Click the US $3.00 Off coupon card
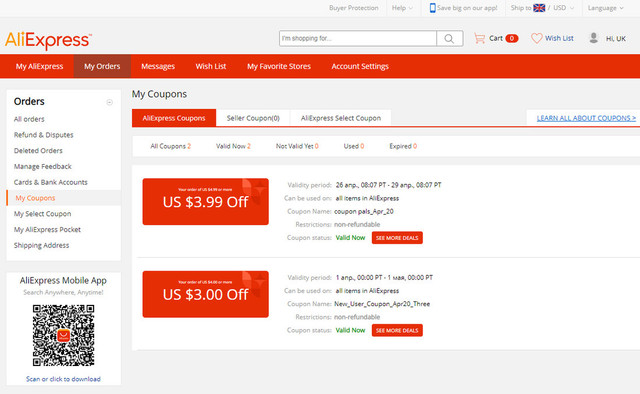Image resolution: width=640 pixels, height=394 pixels. (x=205, y=294)
